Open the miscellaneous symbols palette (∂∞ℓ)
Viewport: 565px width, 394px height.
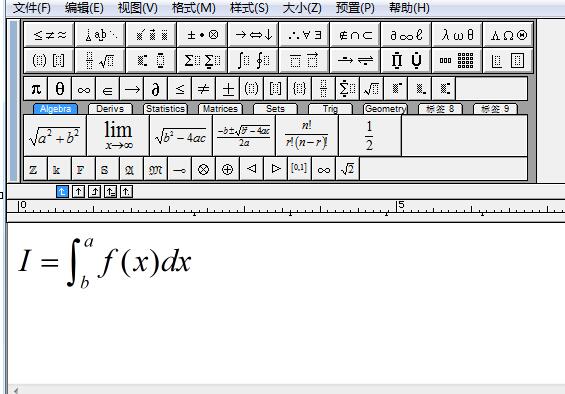406,35
